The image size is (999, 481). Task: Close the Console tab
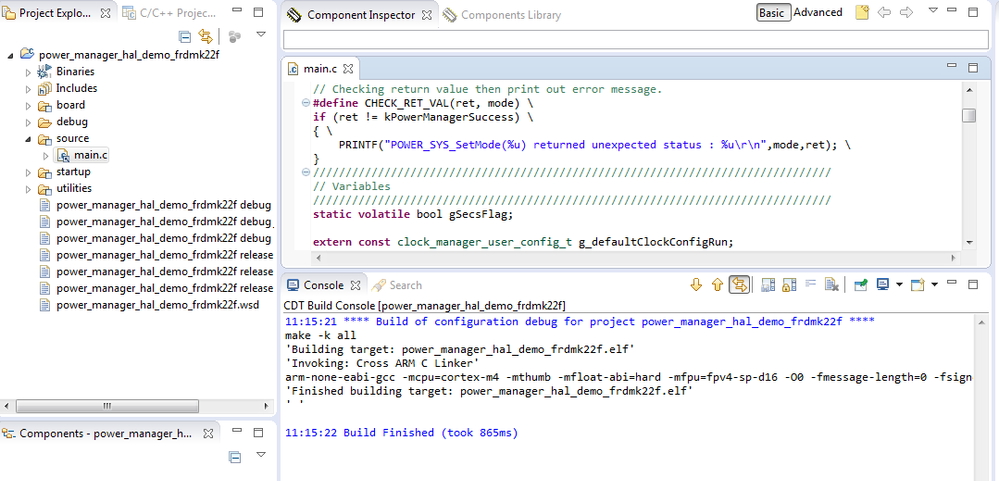tap(356, 285)
